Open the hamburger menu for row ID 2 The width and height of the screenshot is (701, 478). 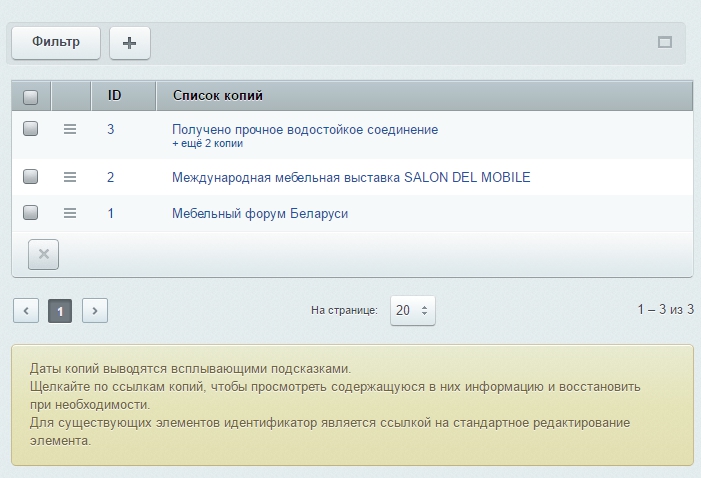pyautogui.click(x=70, y=177)
